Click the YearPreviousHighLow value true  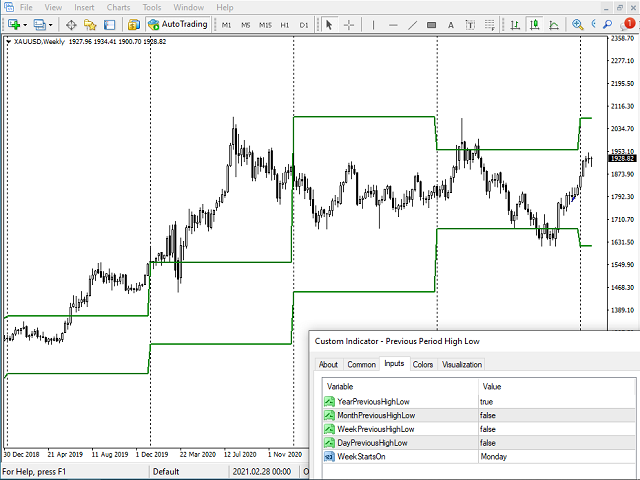click(487, 402)
